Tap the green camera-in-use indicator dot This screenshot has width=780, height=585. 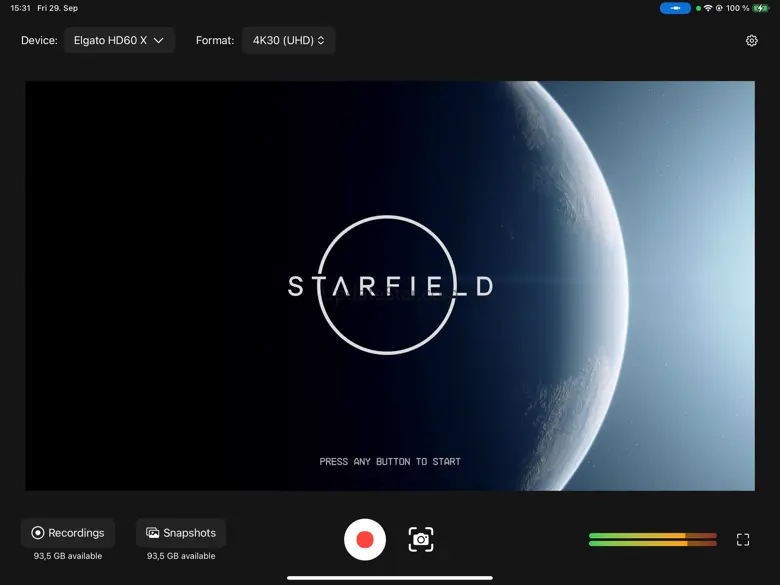(x=699, y=8)
